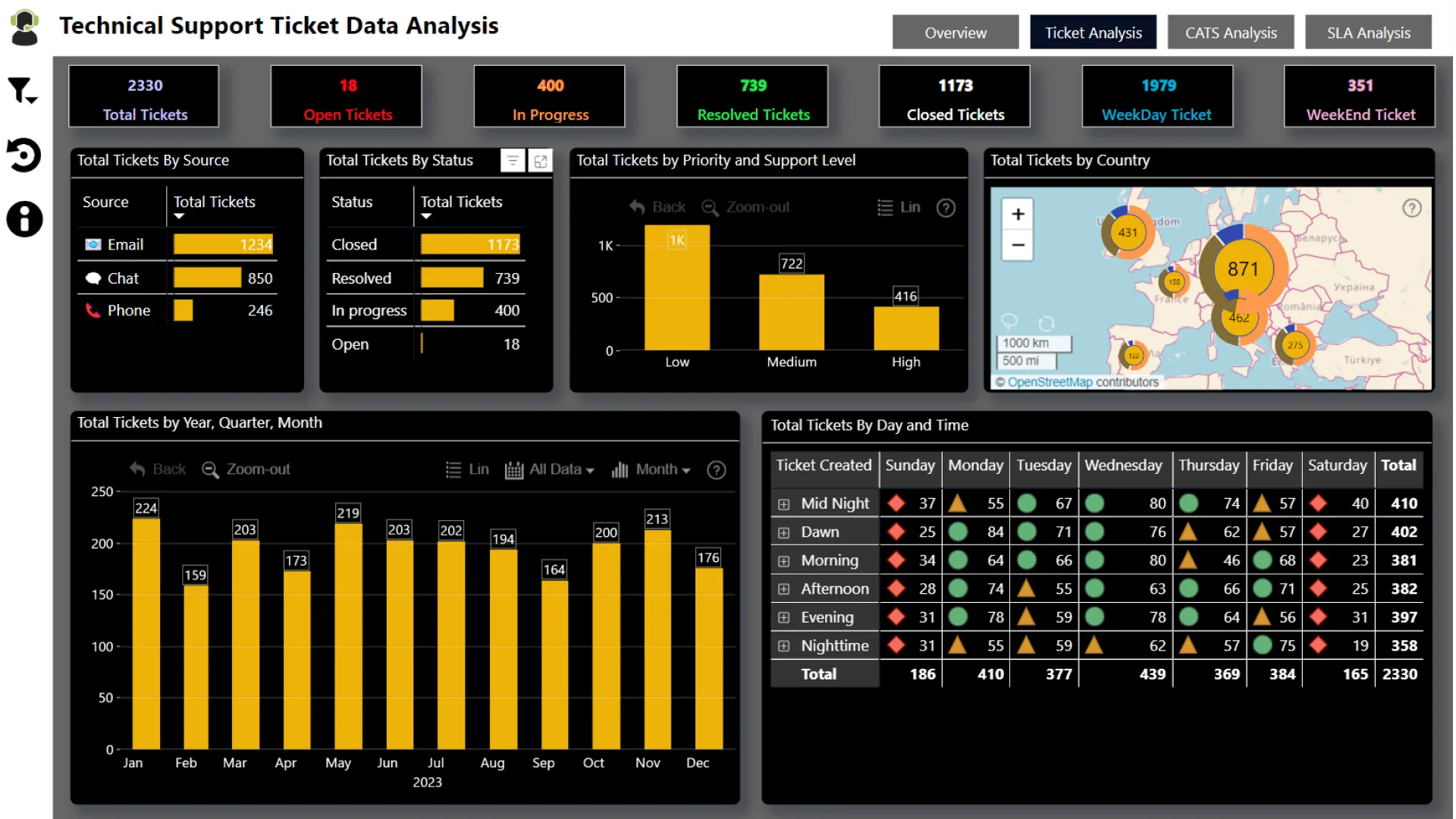Click Resolved status data bar 739

pos(452,278)
